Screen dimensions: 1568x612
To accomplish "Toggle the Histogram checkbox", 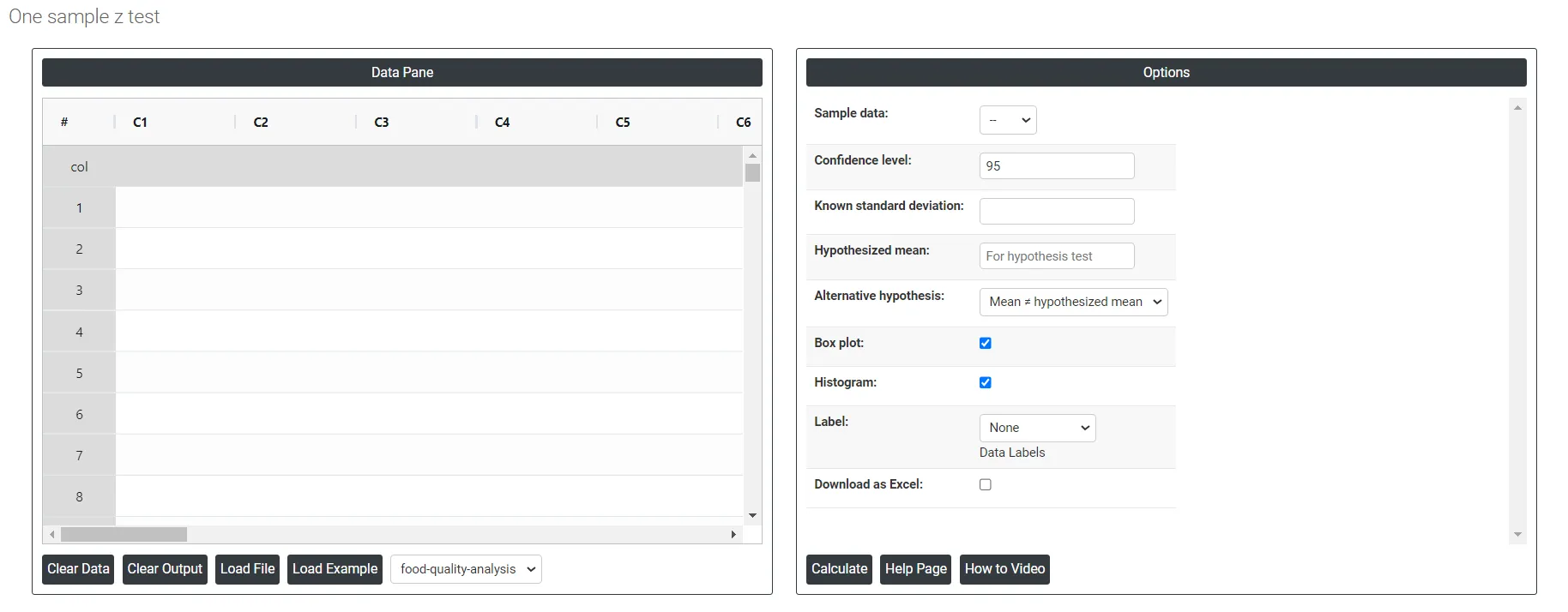I will [986, 382].
